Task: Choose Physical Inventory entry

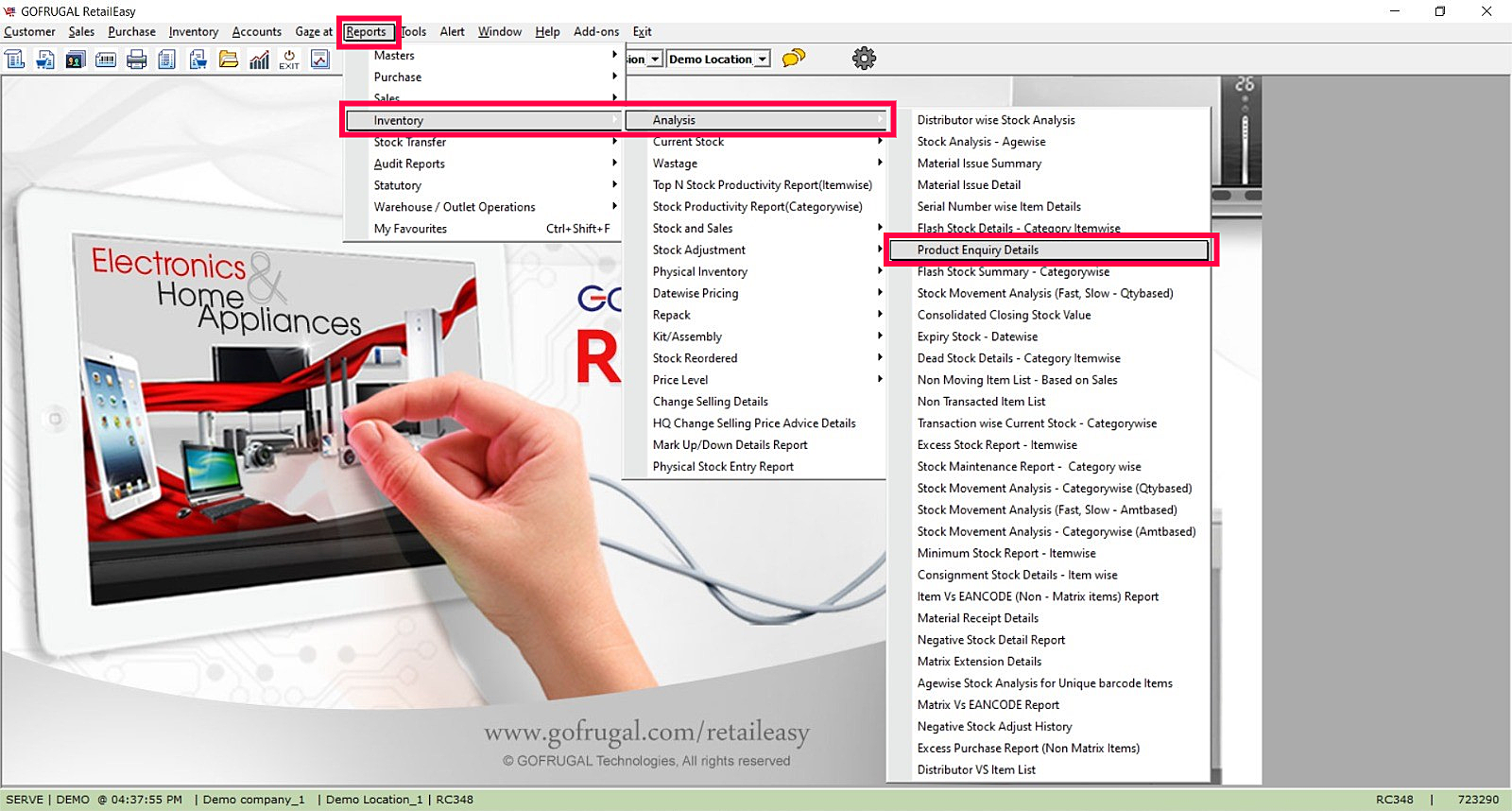Action: pos(756,272)
